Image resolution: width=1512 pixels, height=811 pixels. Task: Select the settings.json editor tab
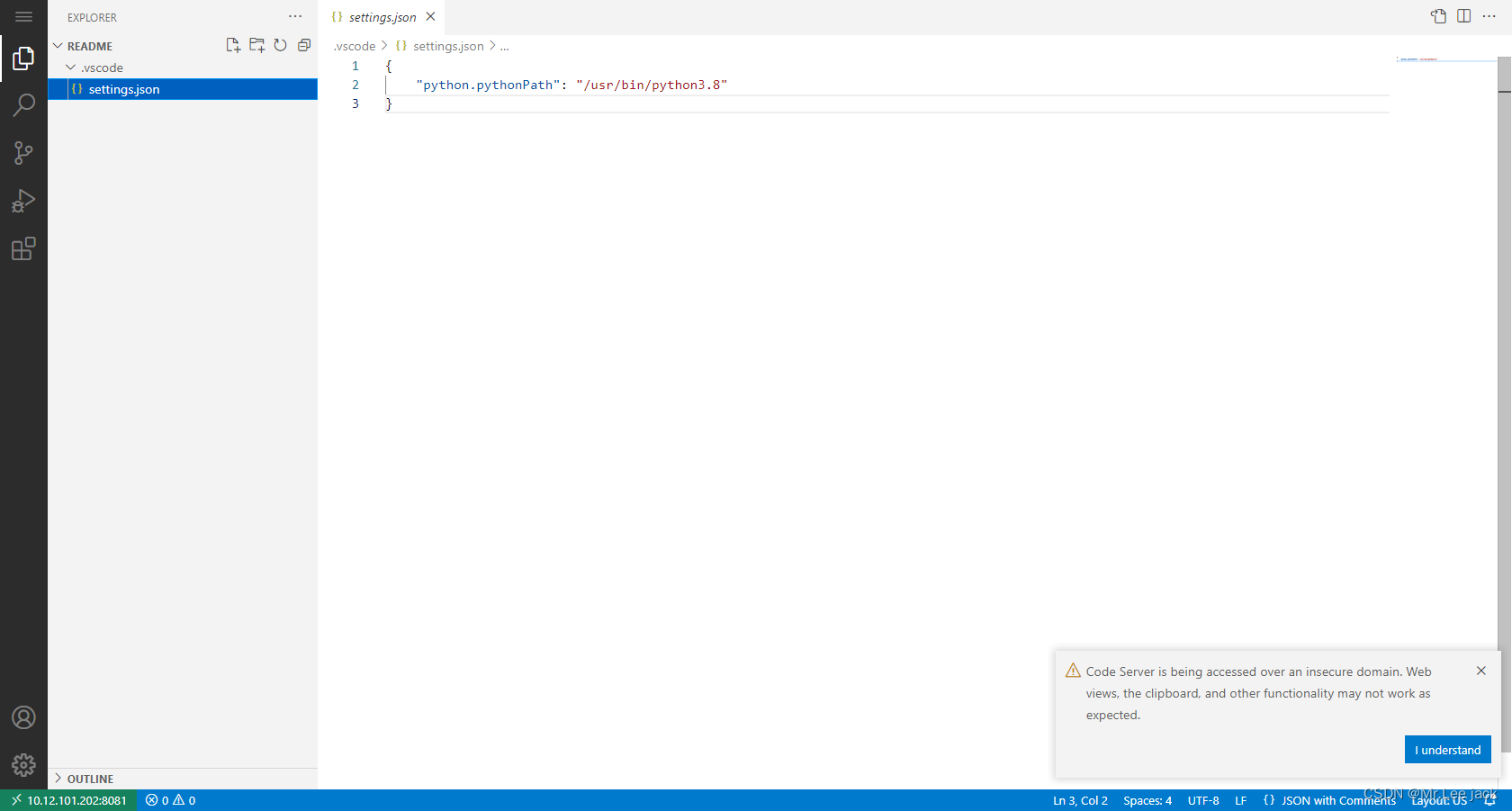click(x=382, y=17)
